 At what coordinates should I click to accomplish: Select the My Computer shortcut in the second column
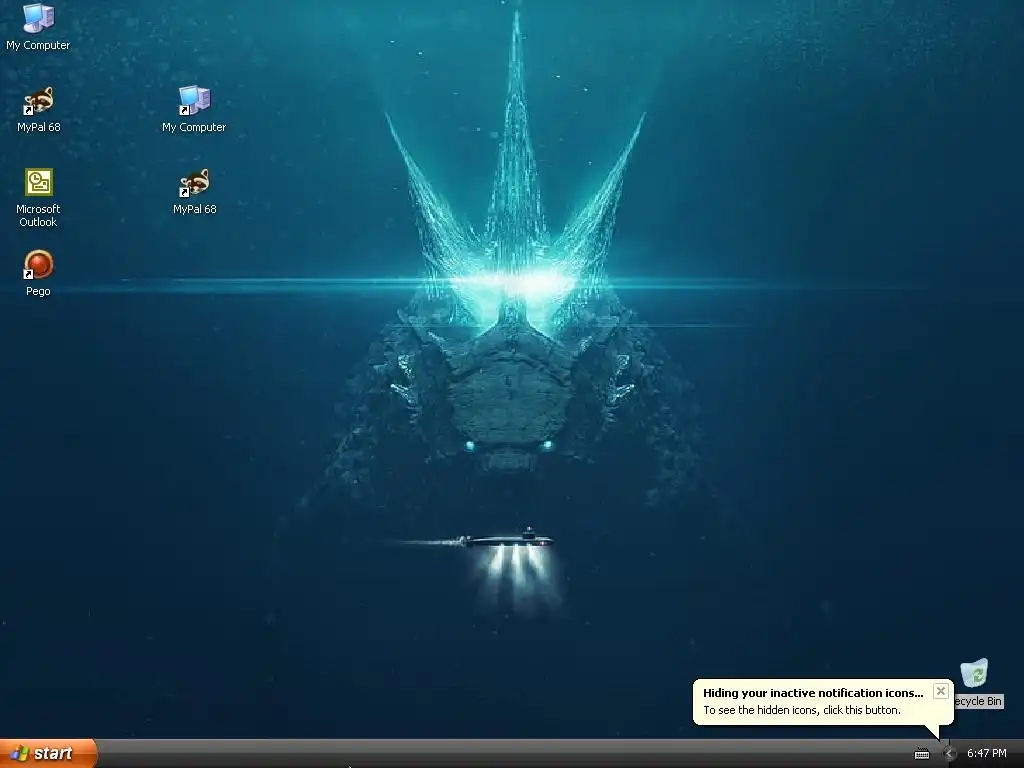[194, 109]
